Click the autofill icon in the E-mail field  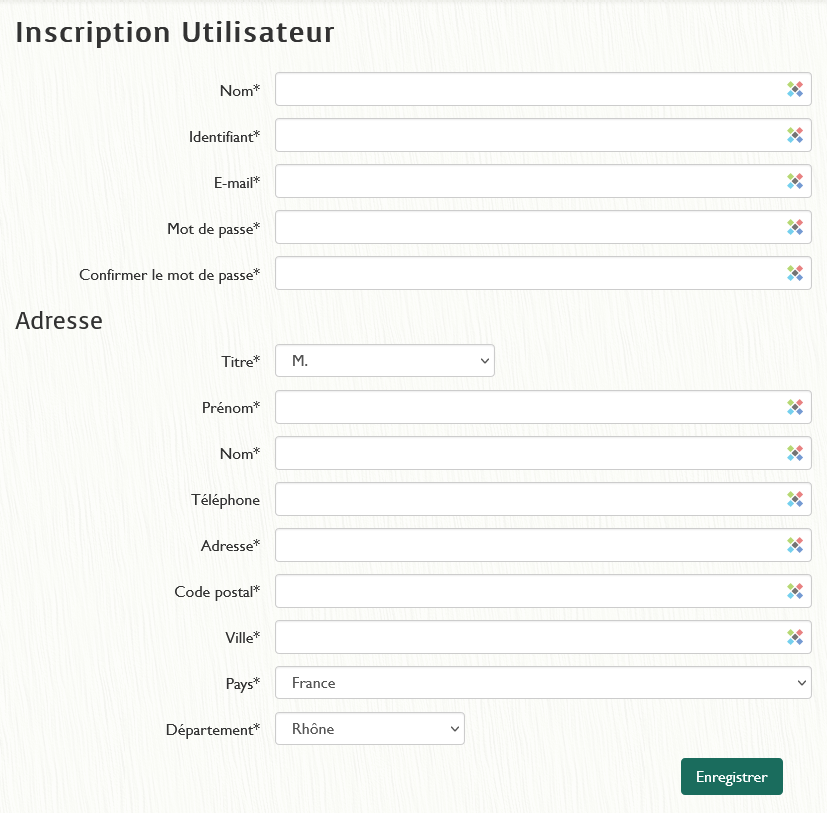point(795,181)
